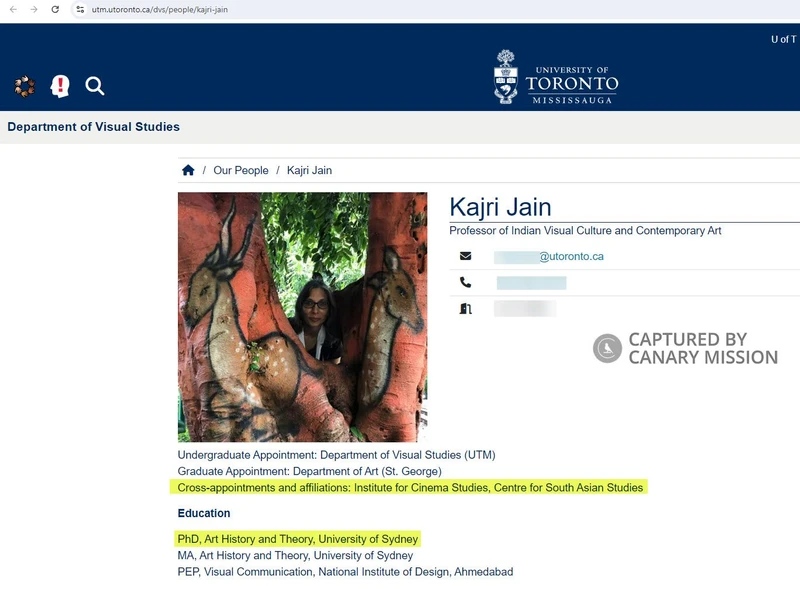The height and width of the screenshot is (589, 800).
Task: Click the office door location icon
Action: click(465, 309)
